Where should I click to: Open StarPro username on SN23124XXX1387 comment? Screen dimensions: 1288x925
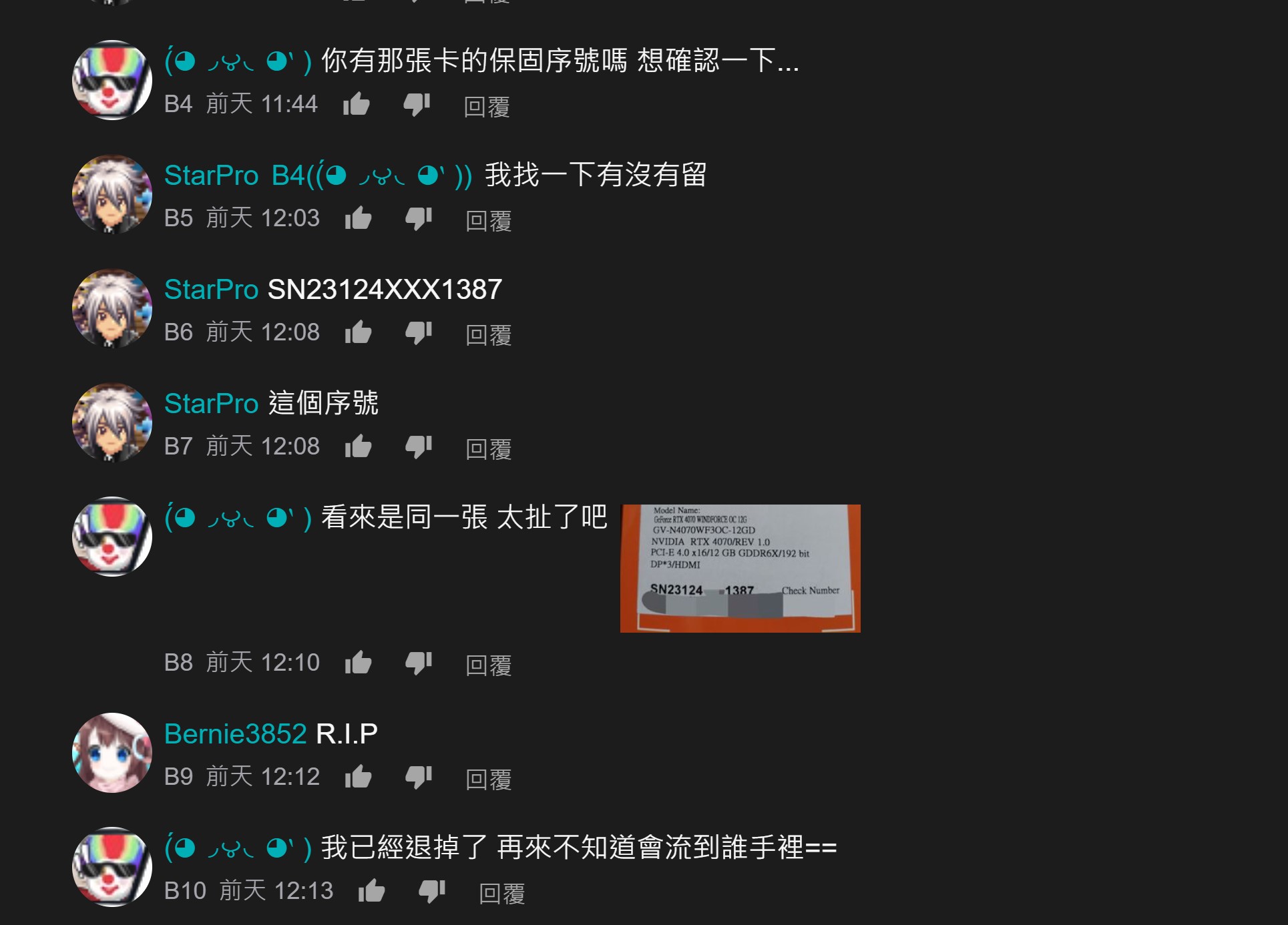pos(211,290)
